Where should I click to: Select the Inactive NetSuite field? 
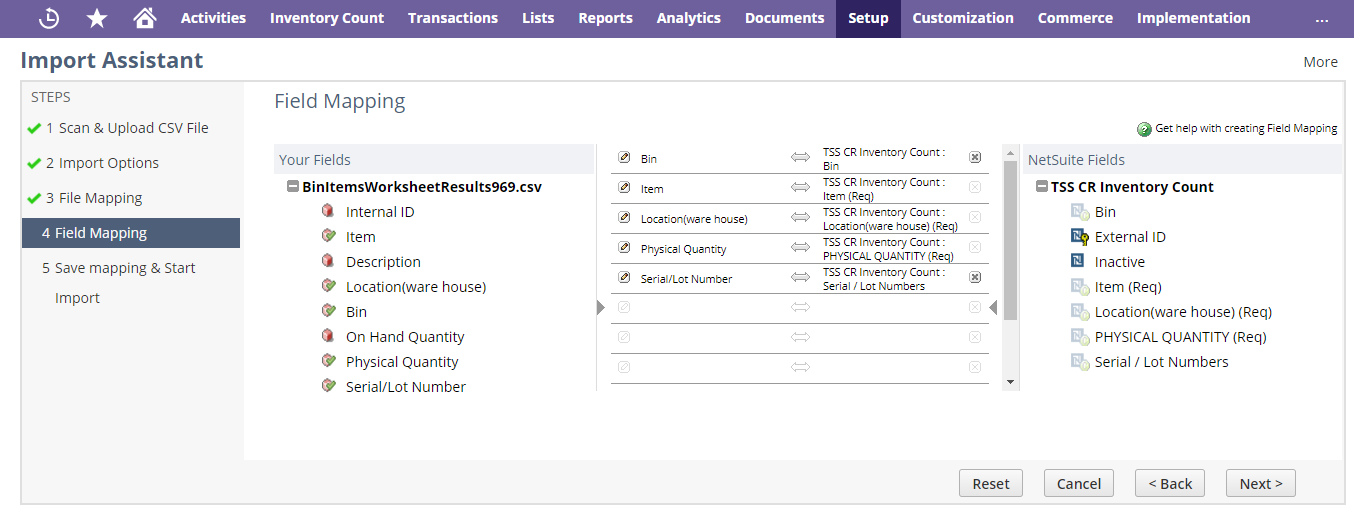tap(1119, 262)
